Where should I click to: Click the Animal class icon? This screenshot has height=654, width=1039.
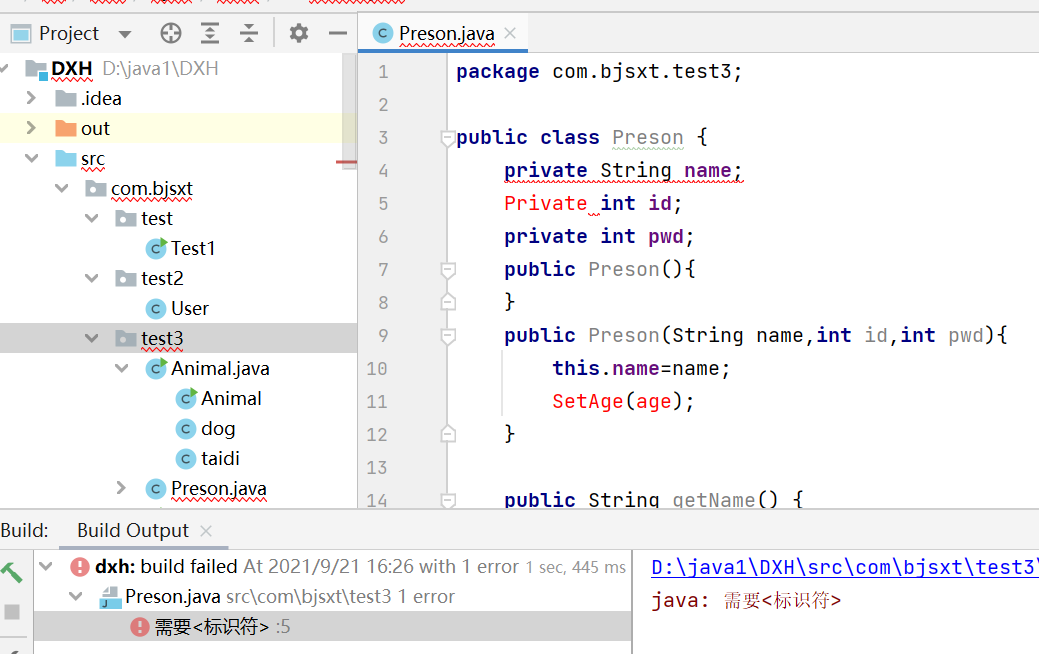(x=186, y=398)
